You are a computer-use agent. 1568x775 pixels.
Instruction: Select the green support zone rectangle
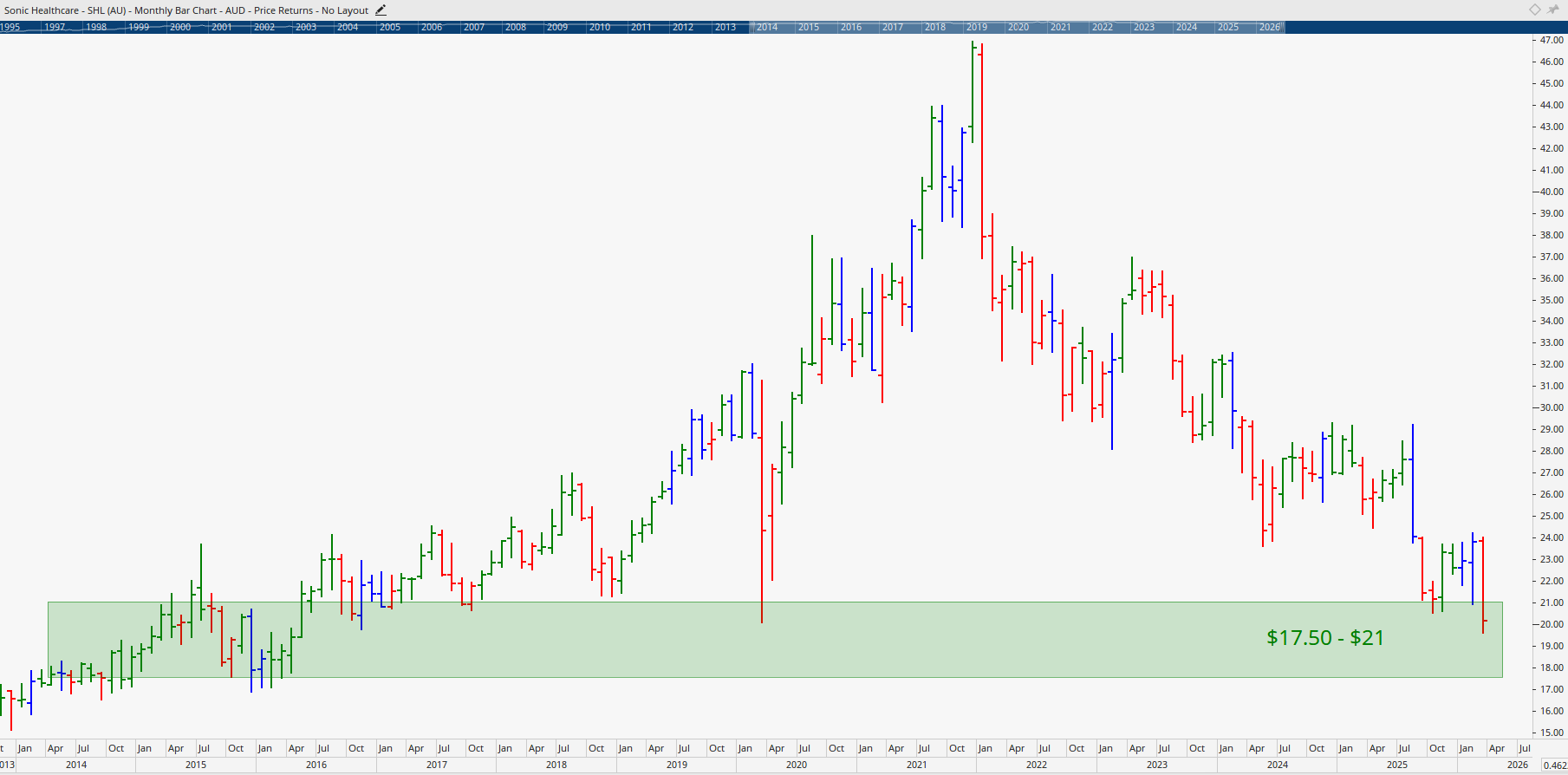775,640
